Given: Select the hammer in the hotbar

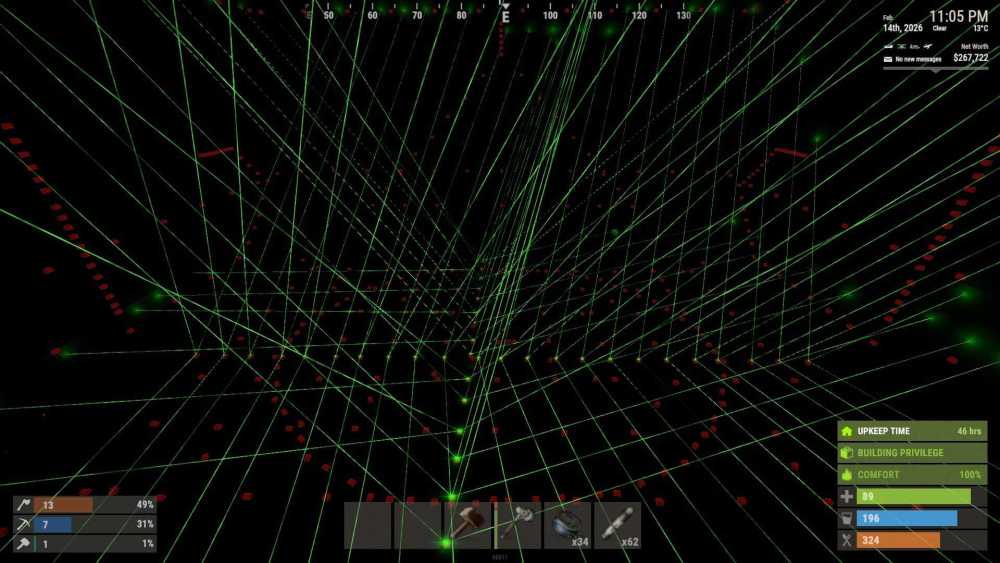Looking at the screenshot, I should click(468, 525).
